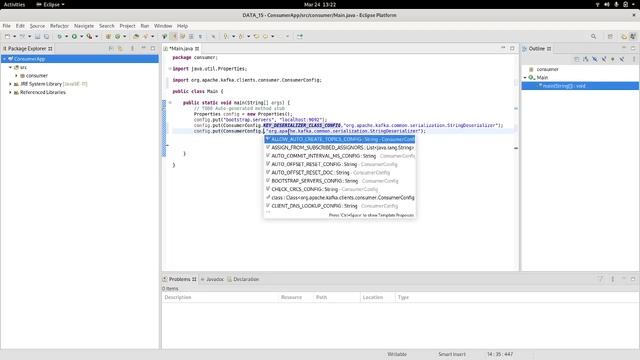Click the toolbar Search flashlight icon
The image size is (640, 360).
point(146,36)
